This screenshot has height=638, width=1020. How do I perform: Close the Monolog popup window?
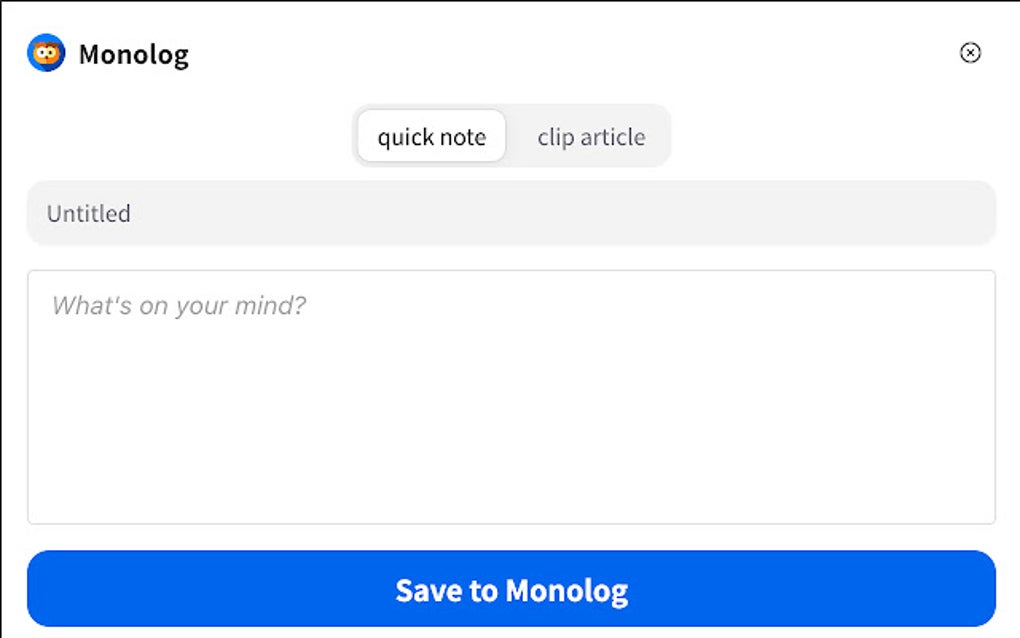(x=970, y=53)
